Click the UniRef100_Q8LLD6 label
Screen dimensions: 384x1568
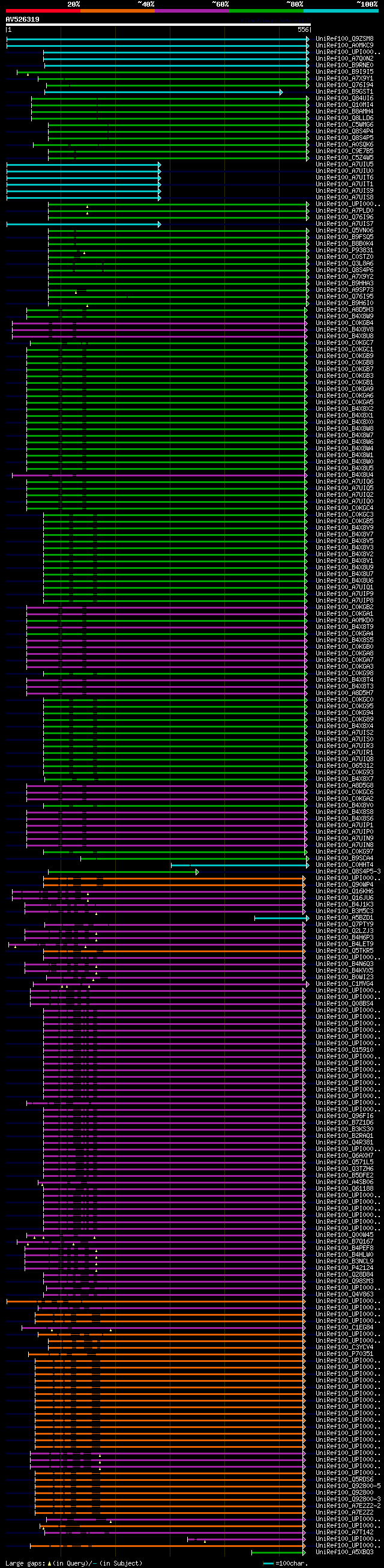[x=344, y=118]
